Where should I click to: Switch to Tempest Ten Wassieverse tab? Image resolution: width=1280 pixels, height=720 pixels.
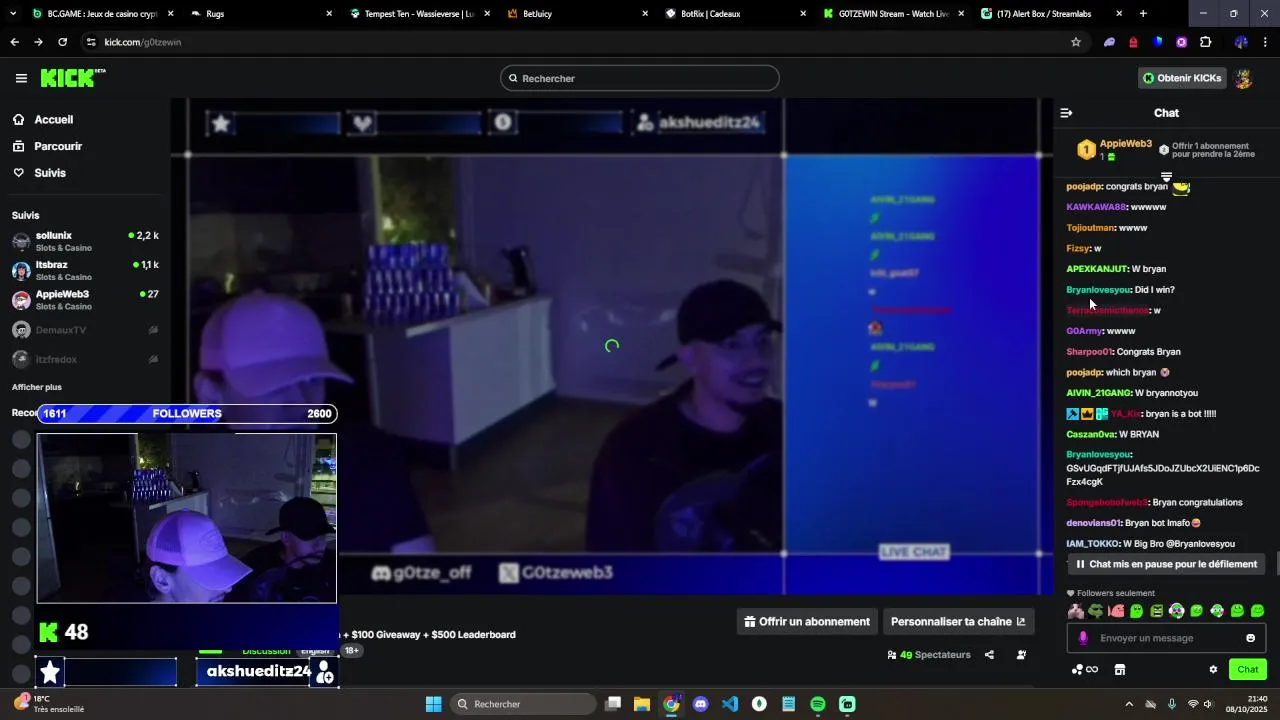click(418, 14)
